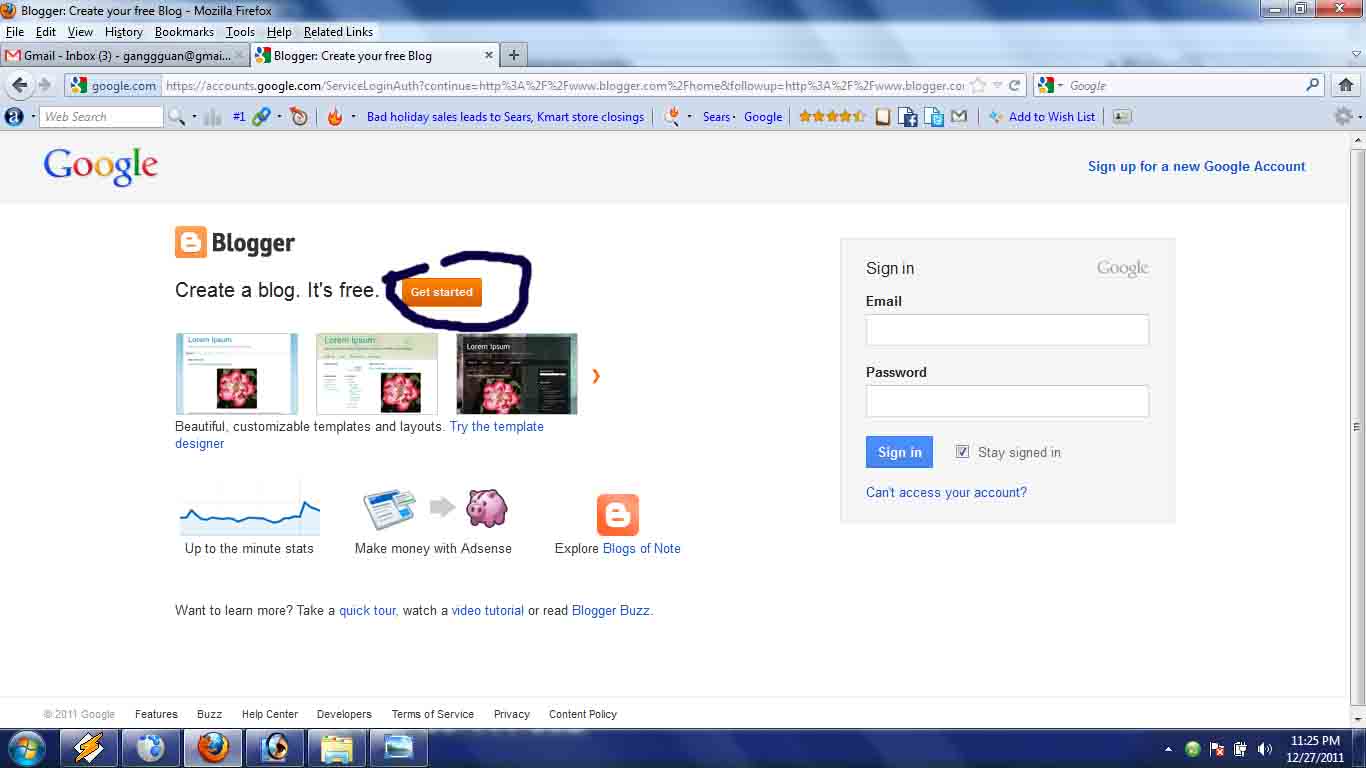This screenshot has height=768, width=1366.
Task: Open the Related Links menu
Action: pos(338,32)
